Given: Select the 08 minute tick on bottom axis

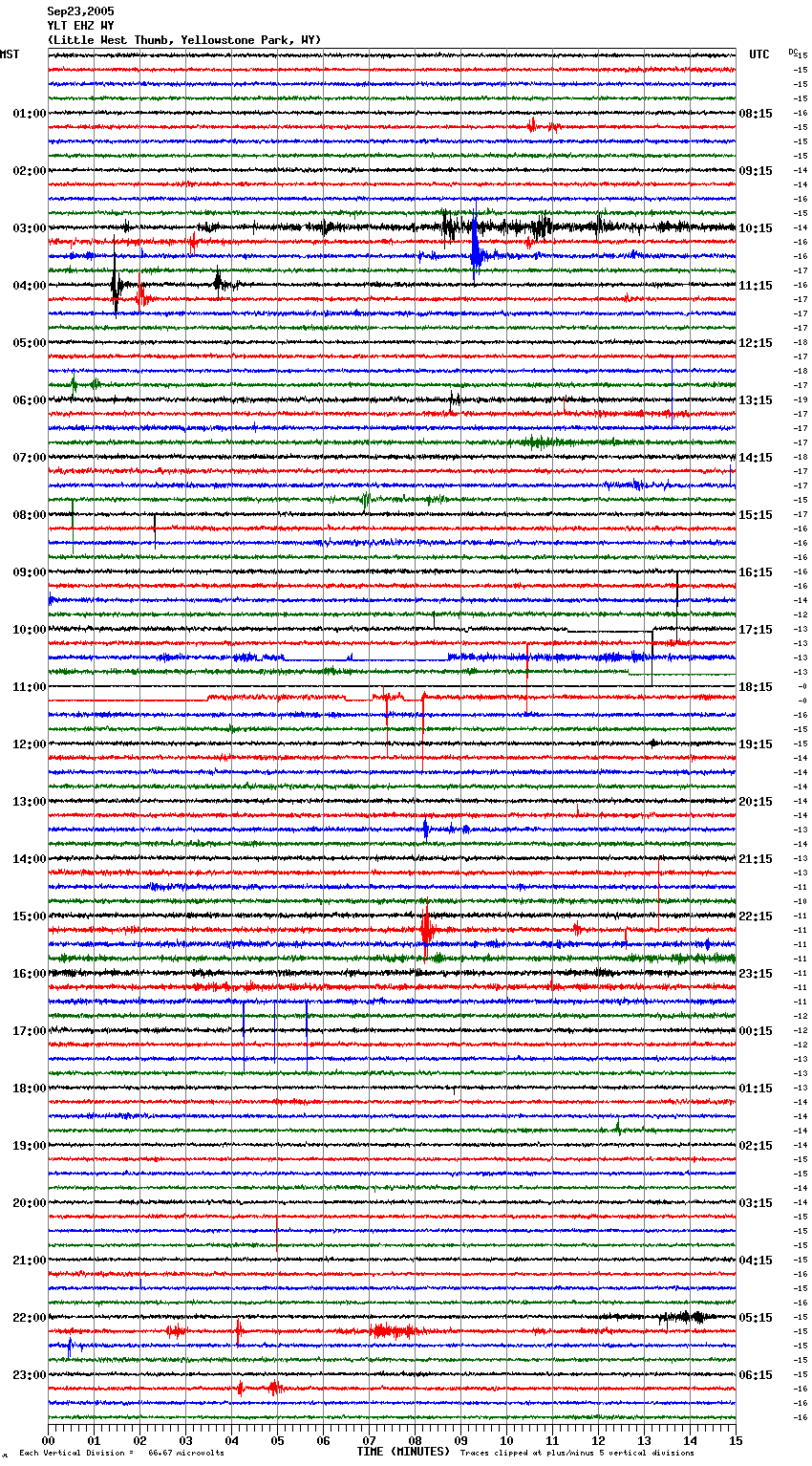Looking at the screenshot, I should (416, 1440).
